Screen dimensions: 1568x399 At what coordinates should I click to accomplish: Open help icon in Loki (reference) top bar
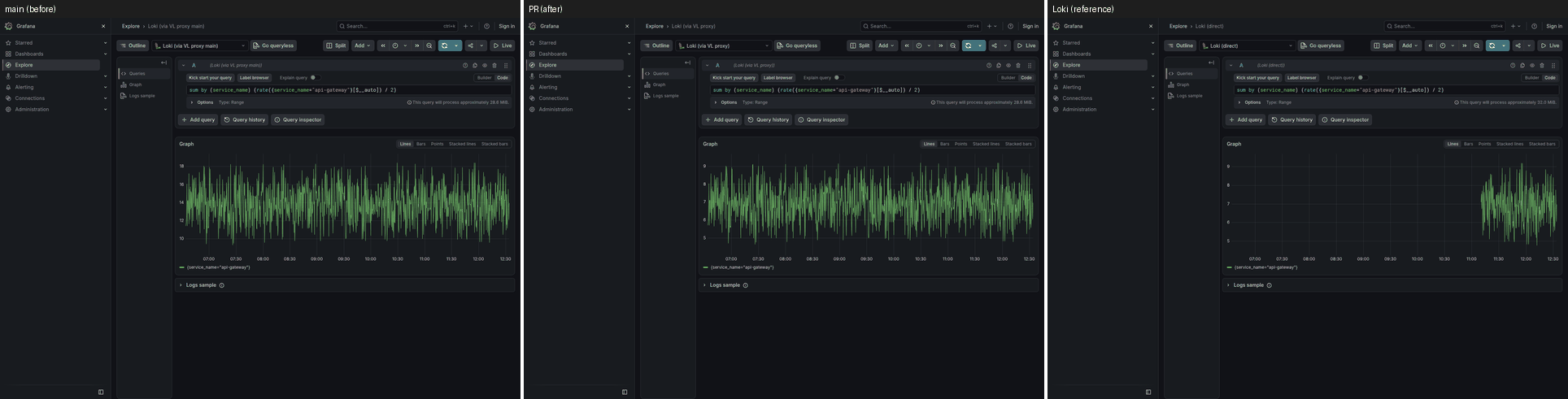(1534, 26)
